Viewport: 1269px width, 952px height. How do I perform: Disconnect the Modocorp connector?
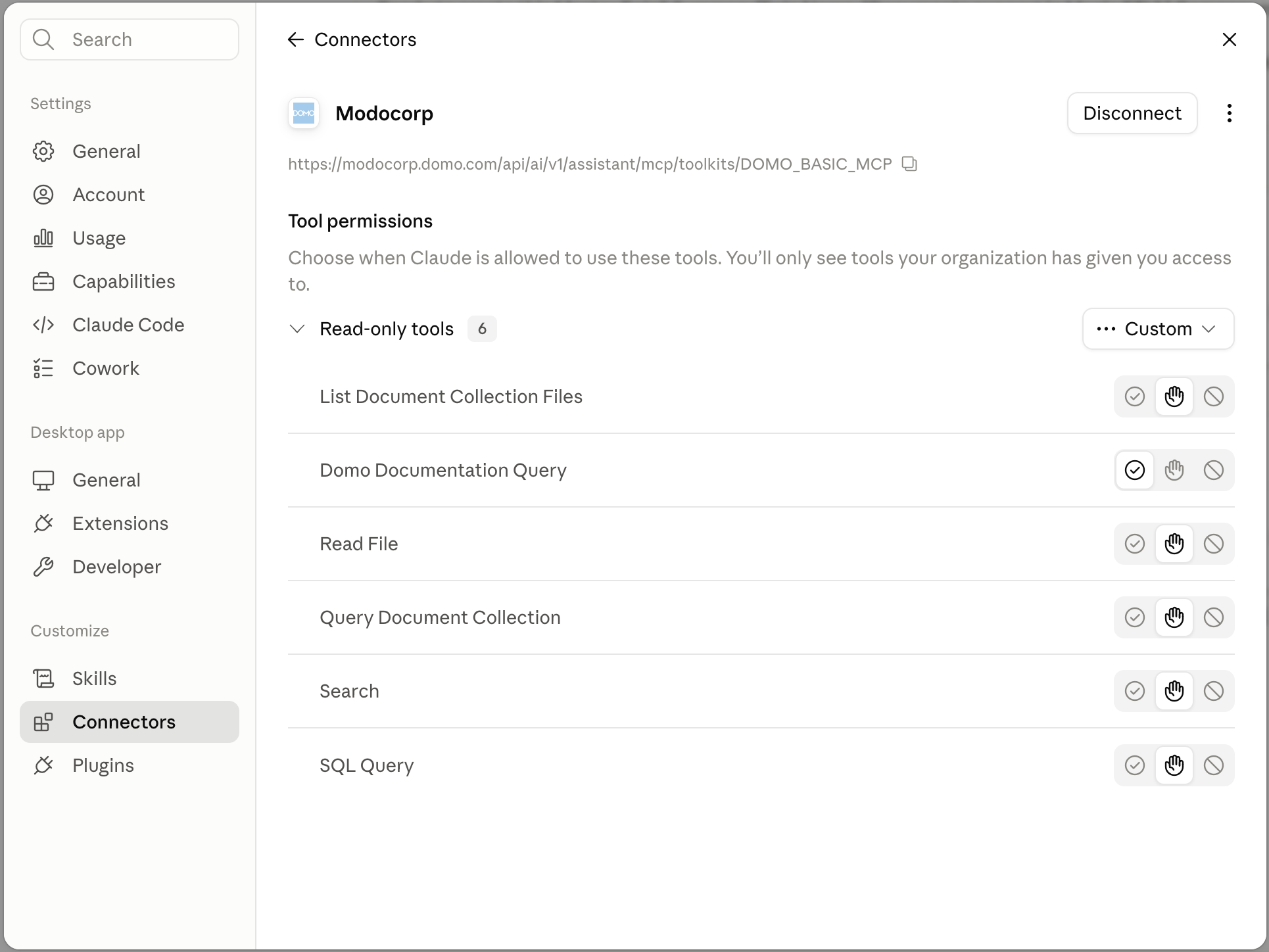point(1132,113)
